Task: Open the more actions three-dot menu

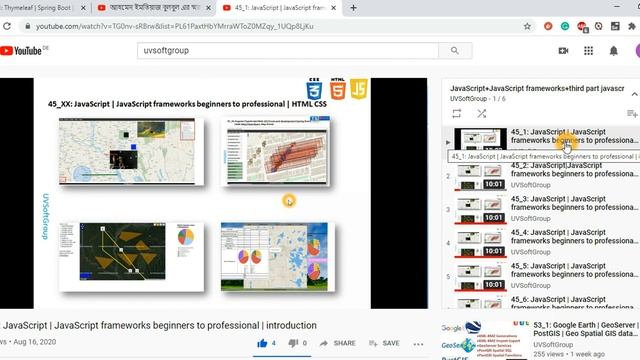Action: (x=418, y=344)
